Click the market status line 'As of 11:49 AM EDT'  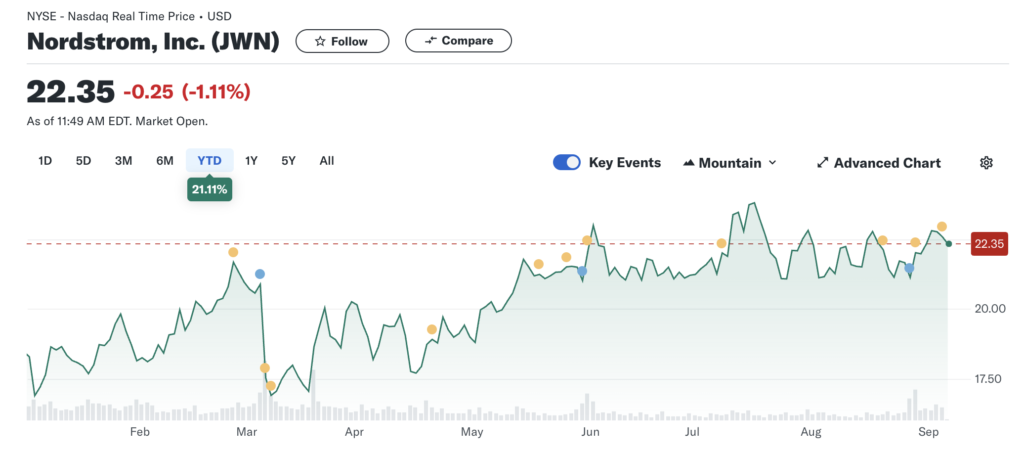click(118, 121)
